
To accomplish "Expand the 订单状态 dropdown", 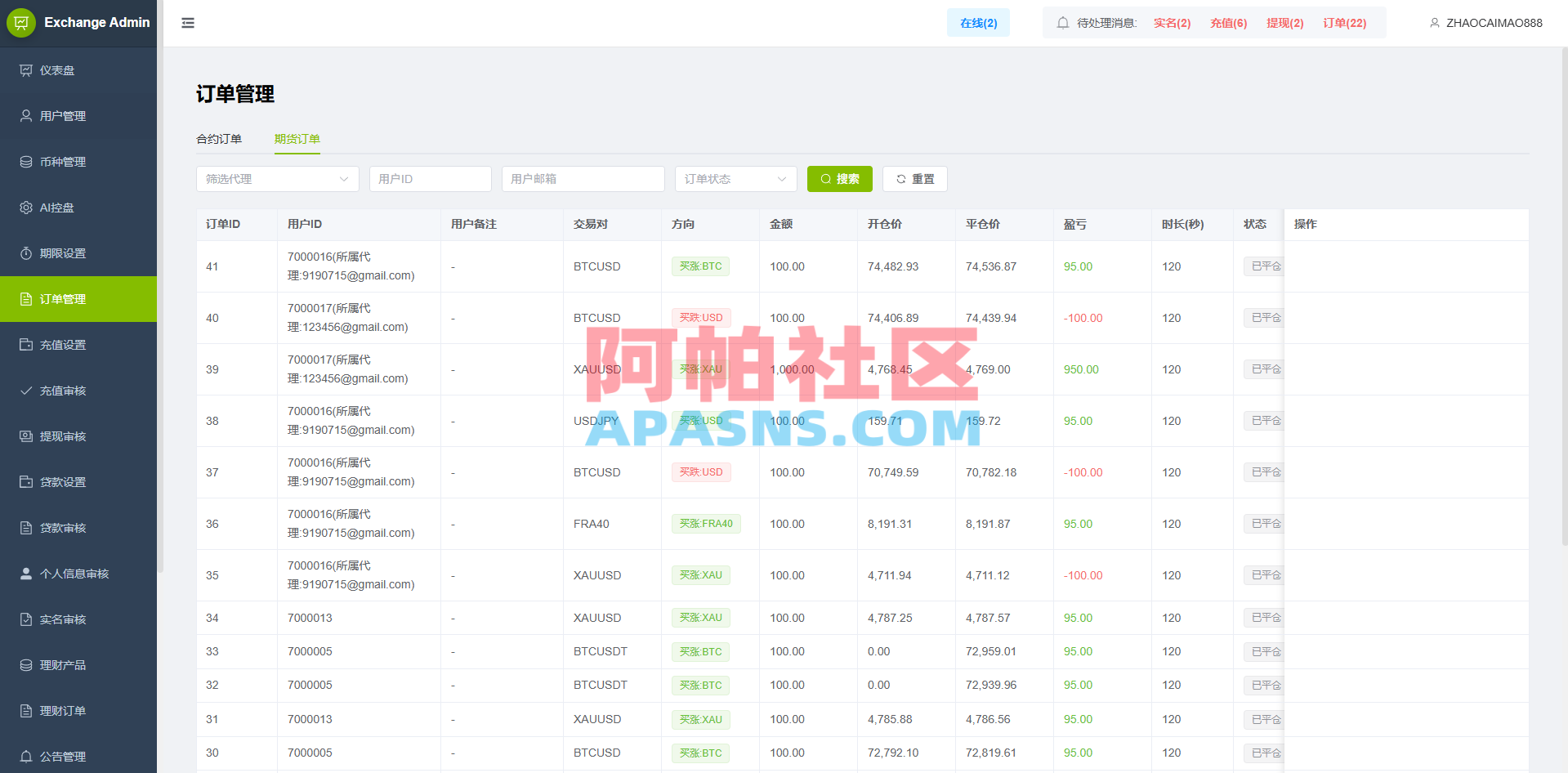I will (736, 179).
